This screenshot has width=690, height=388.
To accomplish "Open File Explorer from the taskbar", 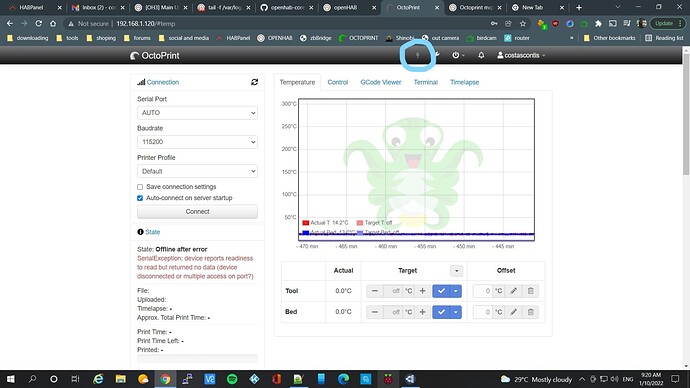I will click(x=121, y=379).
